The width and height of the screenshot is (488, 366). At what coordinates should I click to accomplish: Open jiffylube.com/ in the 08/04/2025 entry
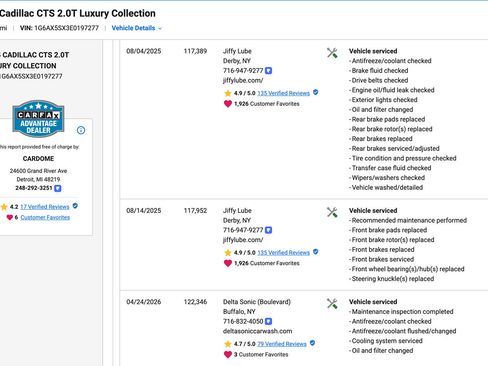(x=243, y=80)
